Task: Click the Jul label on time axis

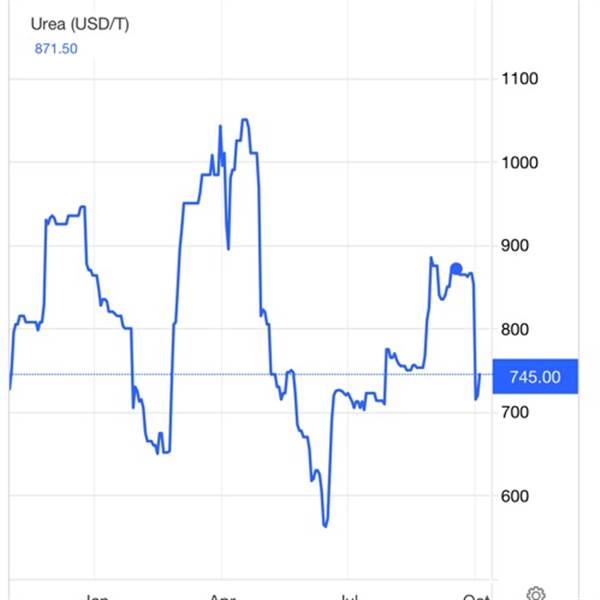Action: tap(349, 597)
